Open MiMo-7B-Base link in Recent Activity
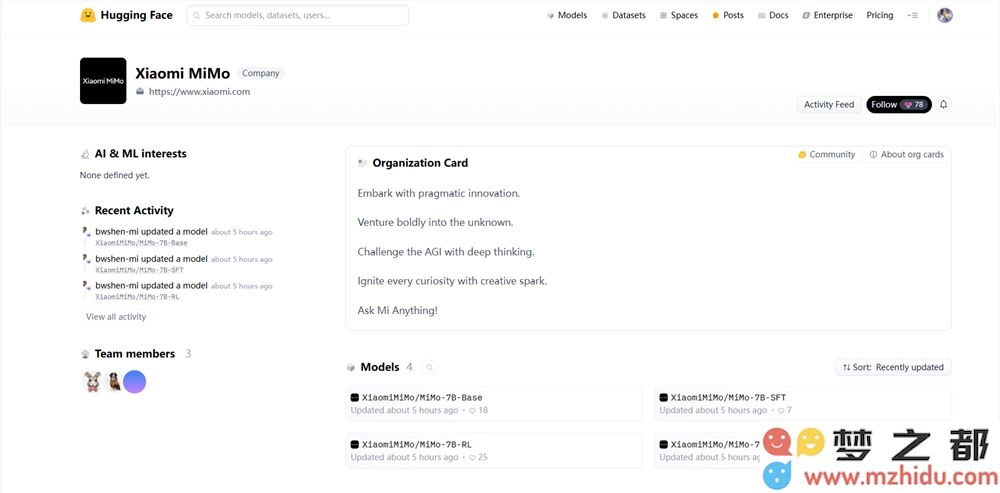1000x493 pixels. point(142,243)
